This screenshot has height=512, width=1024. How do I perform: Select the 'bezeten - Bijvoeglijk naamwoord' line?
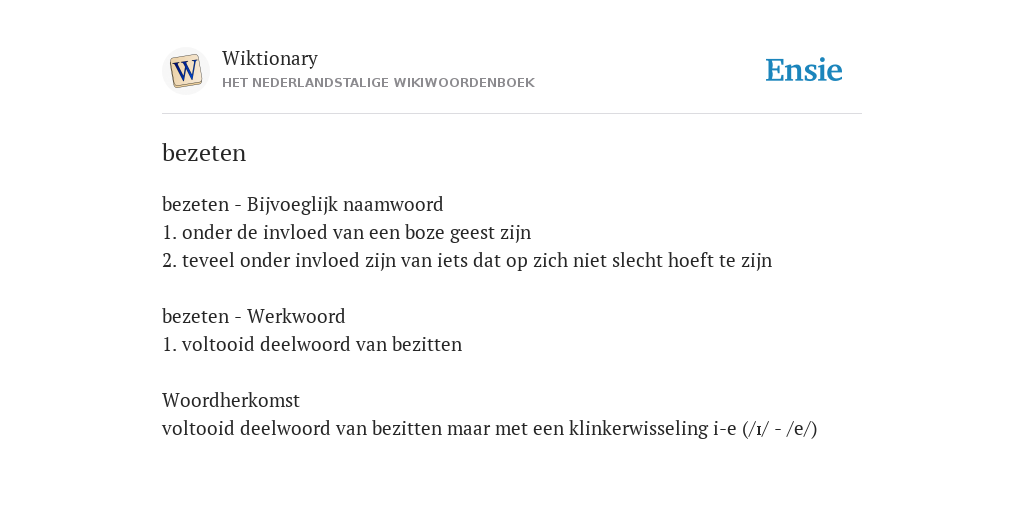(x=302, y=204)
